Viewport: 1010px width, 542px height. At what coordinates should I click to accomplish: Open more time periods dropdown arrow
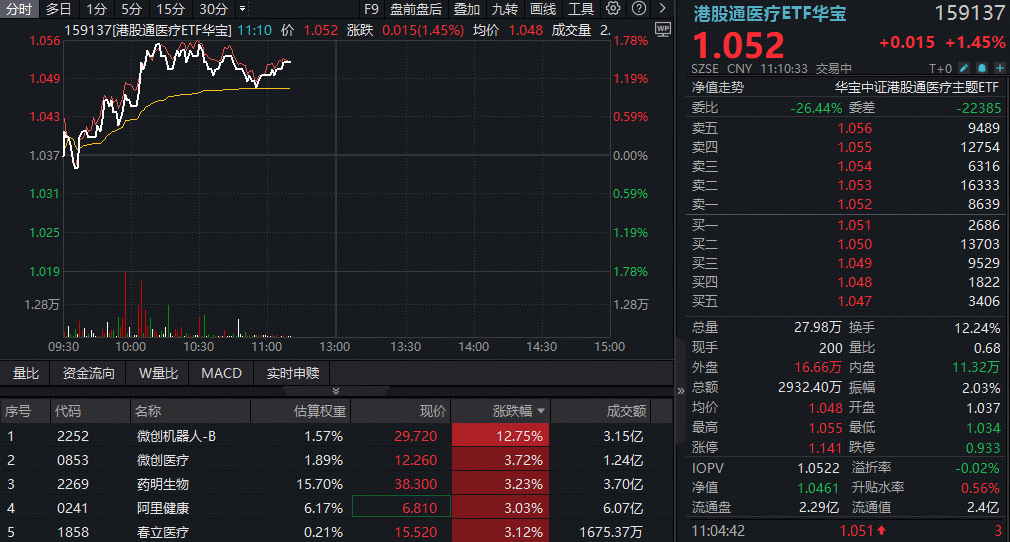tap(242, 9)
